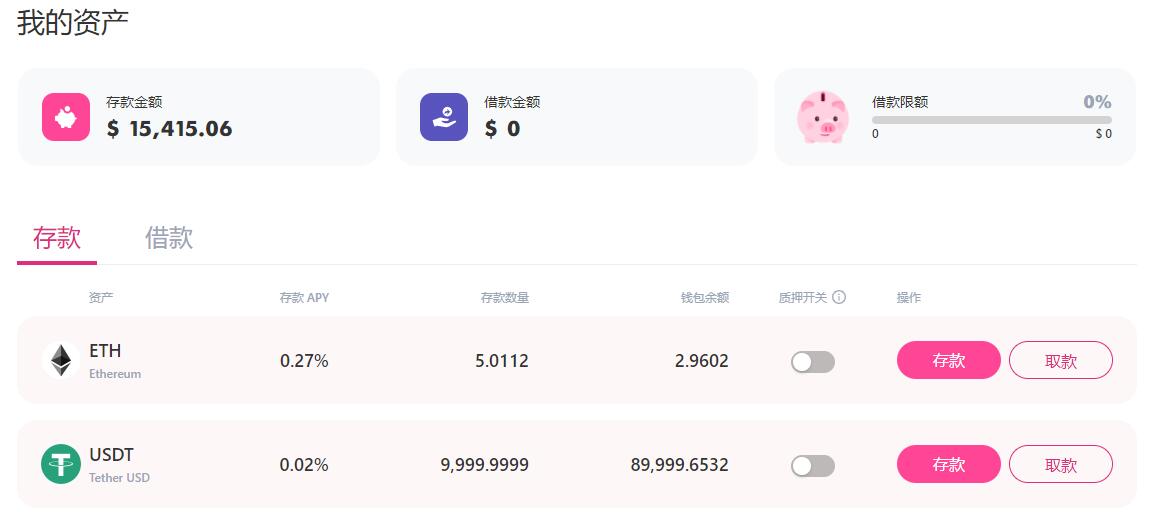Click the pink pig borrow limit illustration
Image resolution: width=1169 pixels, height=512 pixels.
pos(822,117)
